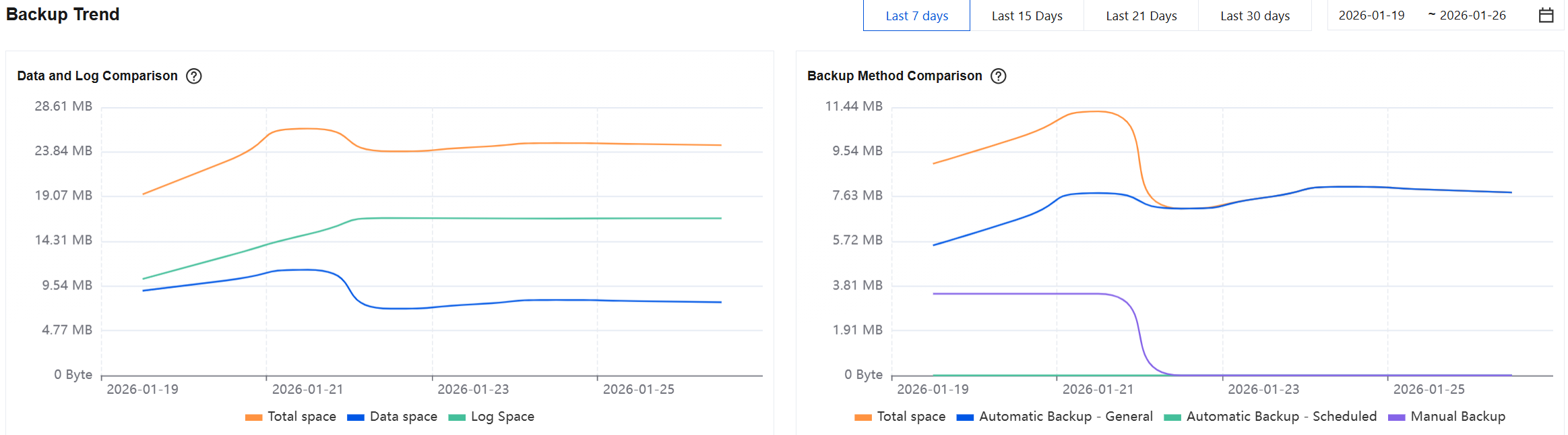Open help tooltip for Backup Method Comparison
The image size is (1568, 435).
click(x=999, y=76)
